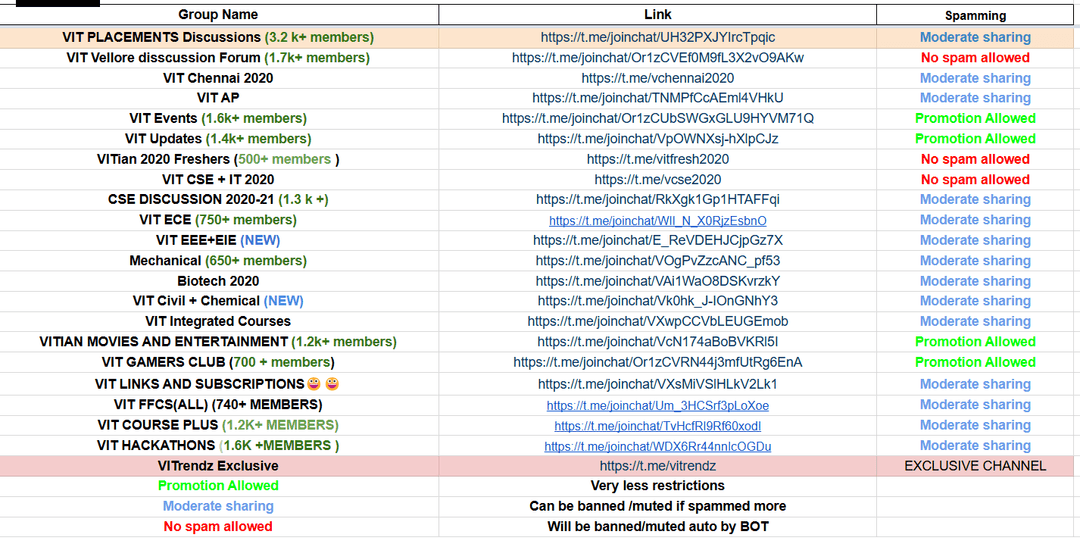Select Will be banned/muted auto by BOT
This screenshot has width=1080, height=557.
[658, 527]
